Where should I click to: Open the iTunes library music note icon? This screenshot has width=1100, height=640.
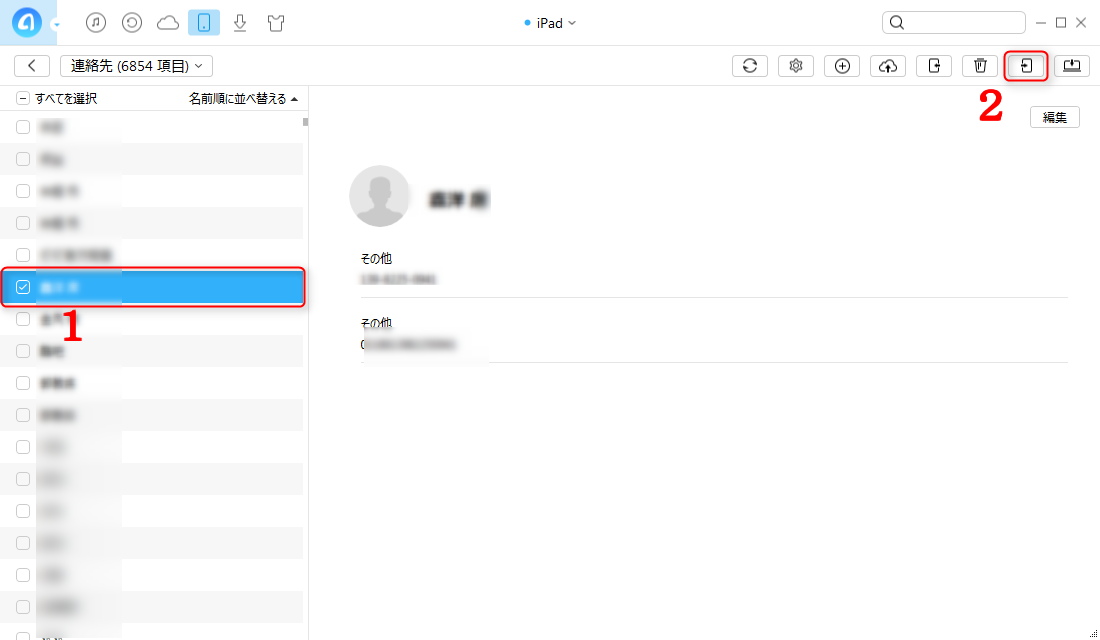(96, 22)
